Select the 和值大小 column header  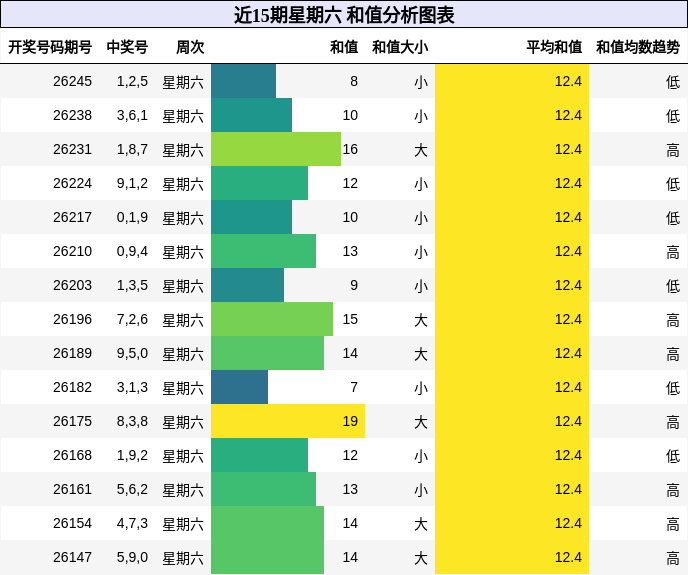point(400,47)
